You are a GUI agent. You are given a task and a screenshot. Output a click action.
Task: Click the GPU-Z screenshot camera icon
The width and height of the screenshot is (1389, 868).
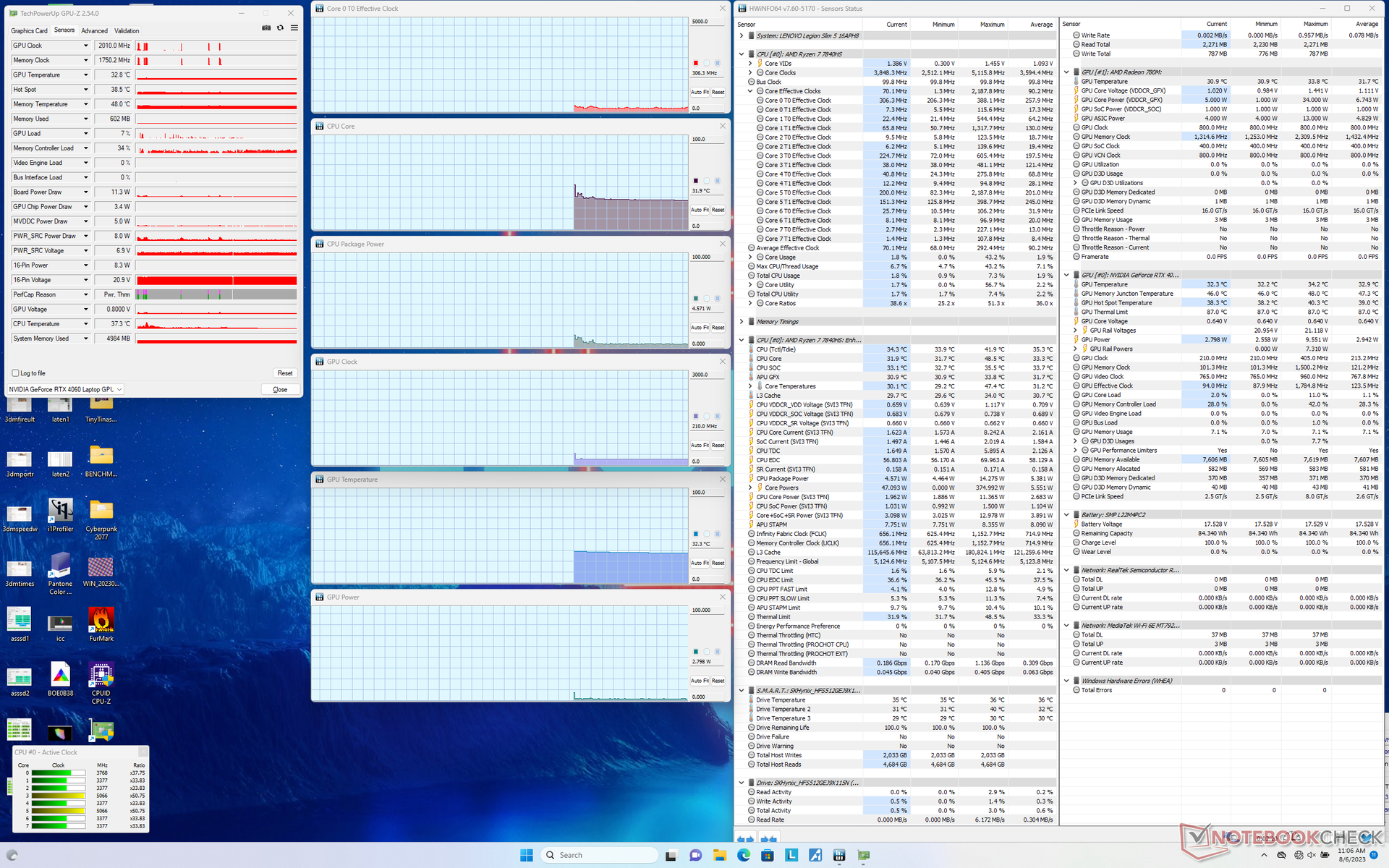tap(266, 27)
